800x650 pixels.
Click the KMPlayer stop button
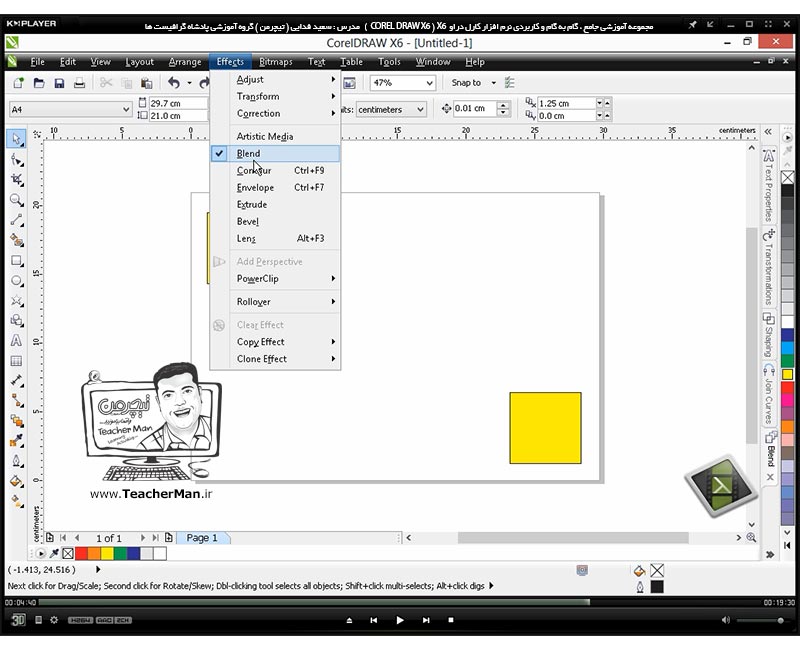tap(451, 620)
